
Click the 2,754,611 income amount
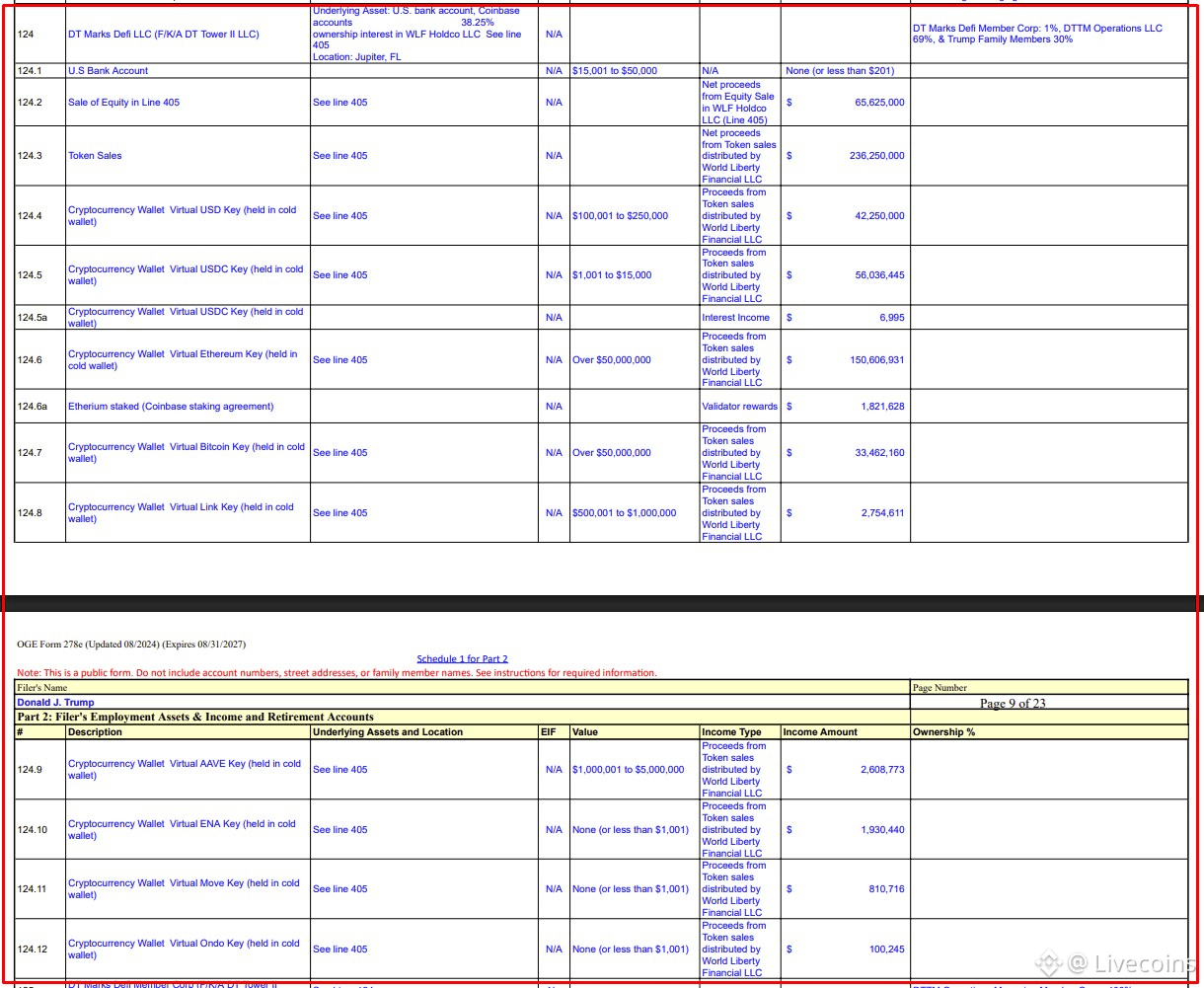tap(882, 513)
